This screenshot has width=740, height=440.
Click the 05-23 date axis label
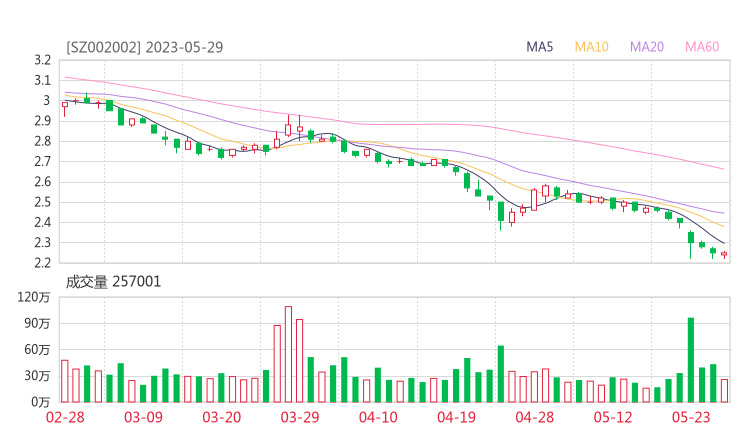[691, 417]
